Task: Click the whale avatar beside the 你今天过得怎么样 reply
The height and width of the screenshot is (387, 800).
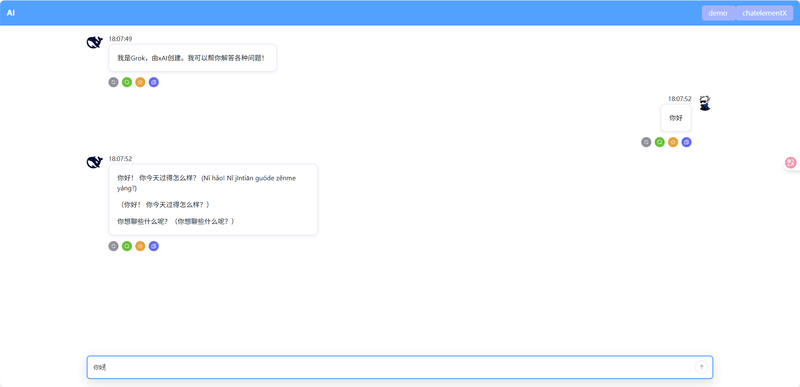Action: click(94, 162)
